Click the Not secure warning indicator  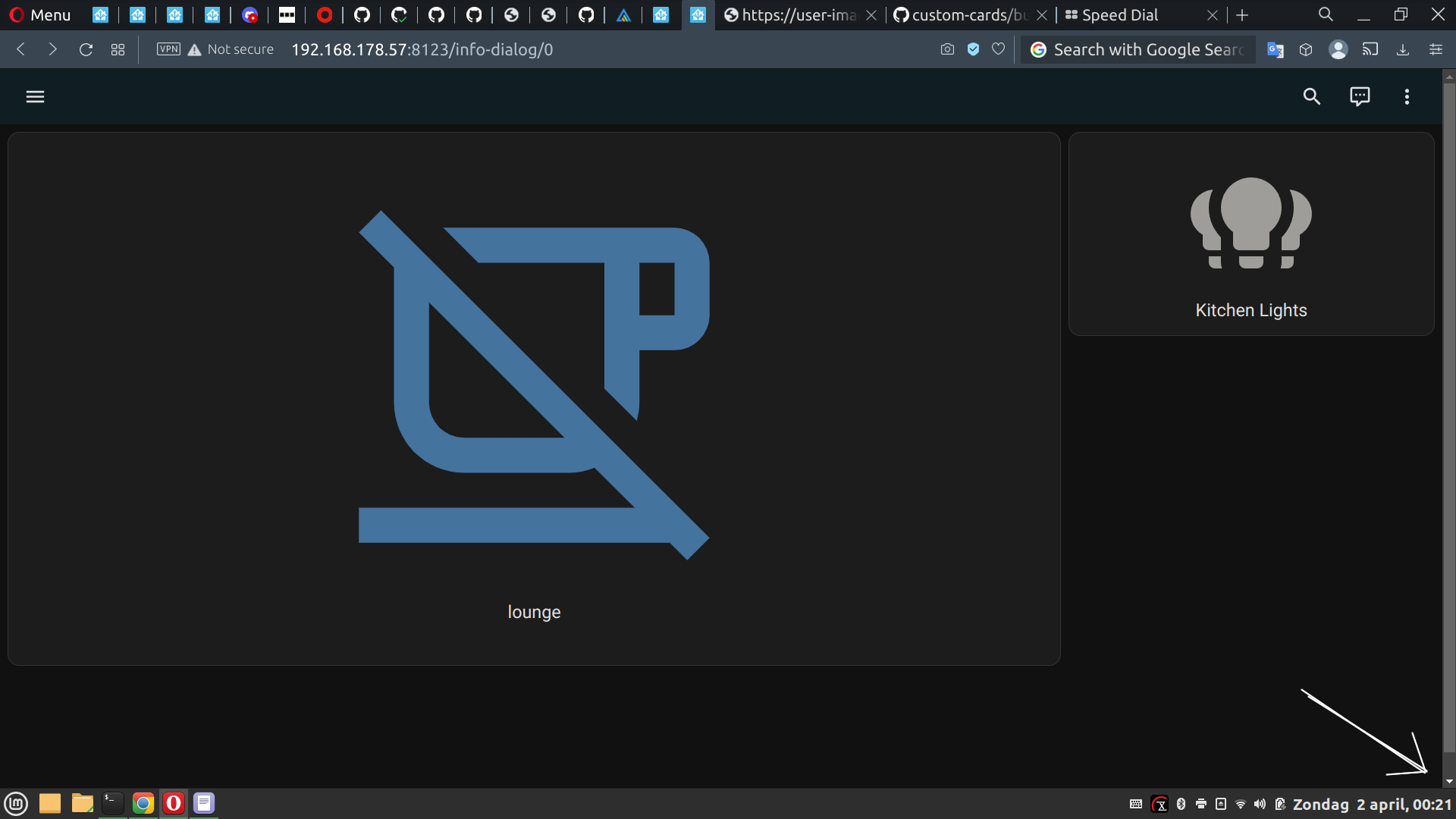[x=231, y=49]
